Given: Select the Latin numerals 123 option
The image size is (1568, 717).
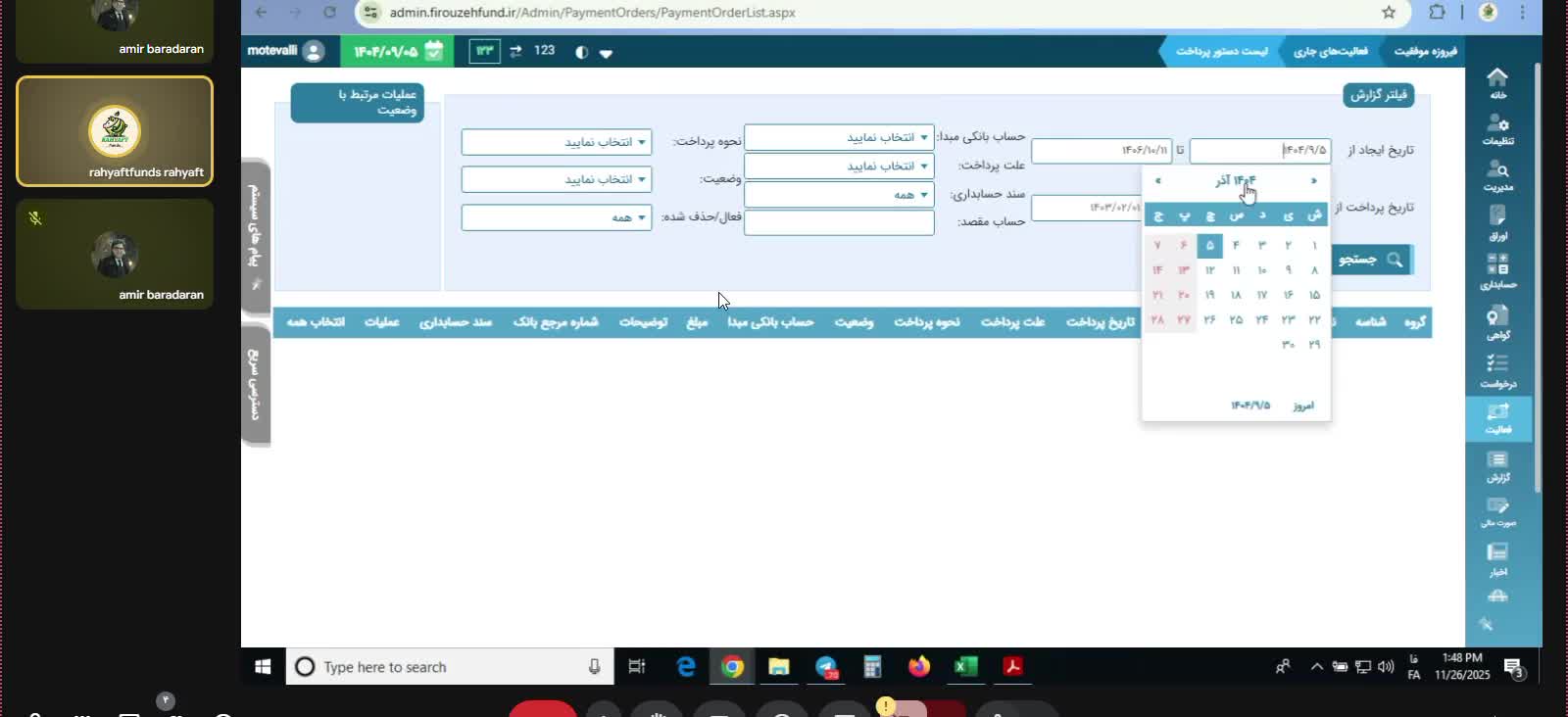Looking at the screenshot, I should point(545,50).
